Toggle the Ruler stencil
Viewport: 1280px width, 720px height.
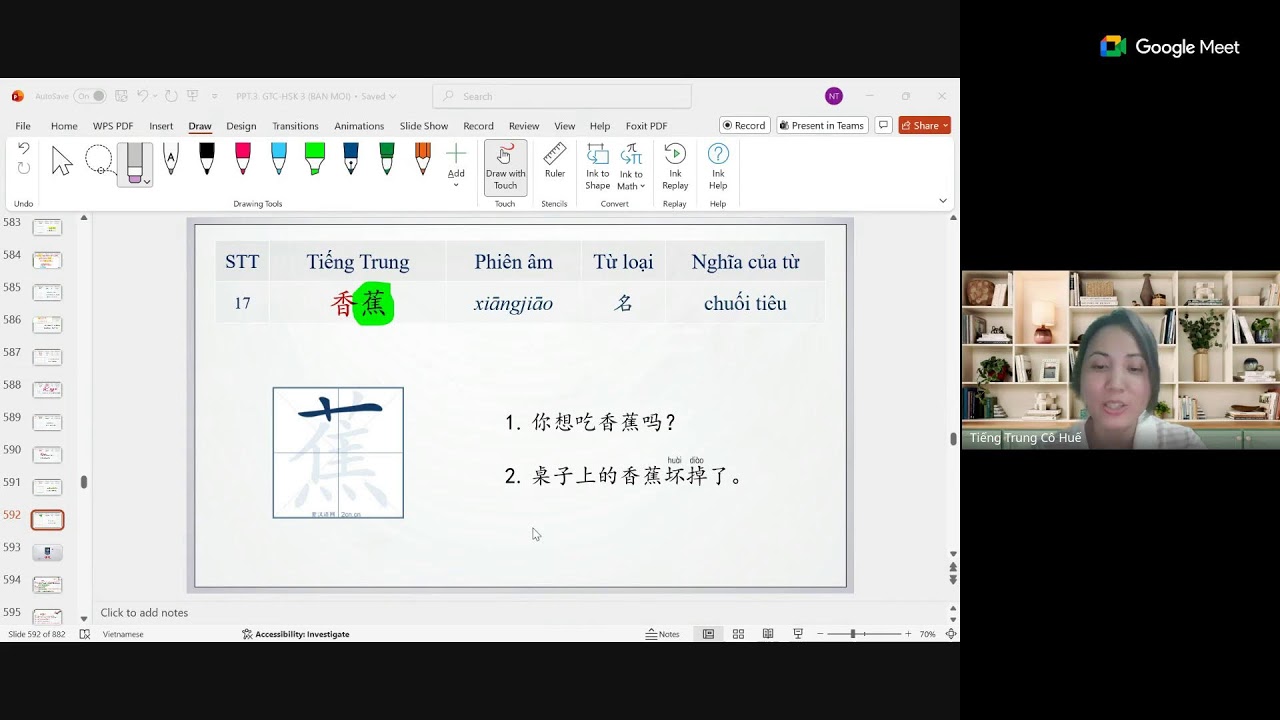pyautogui.click(x=555, y=162)
